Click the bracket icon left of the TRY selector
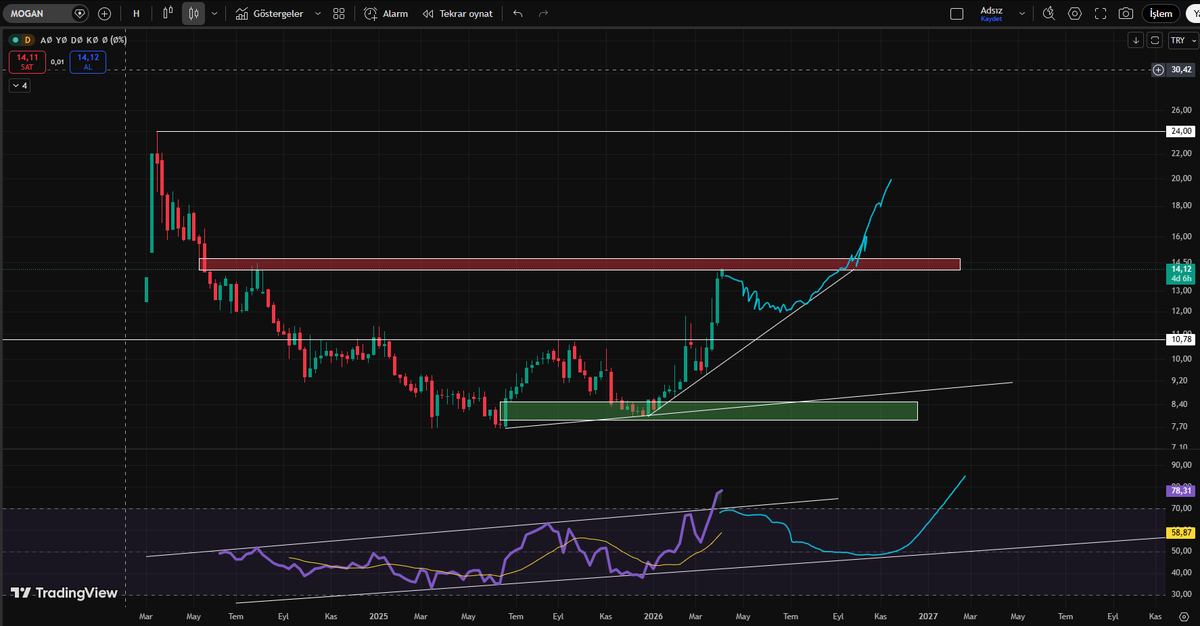Viewport: 1200px width, 626px height. (x=1155, y=40)
